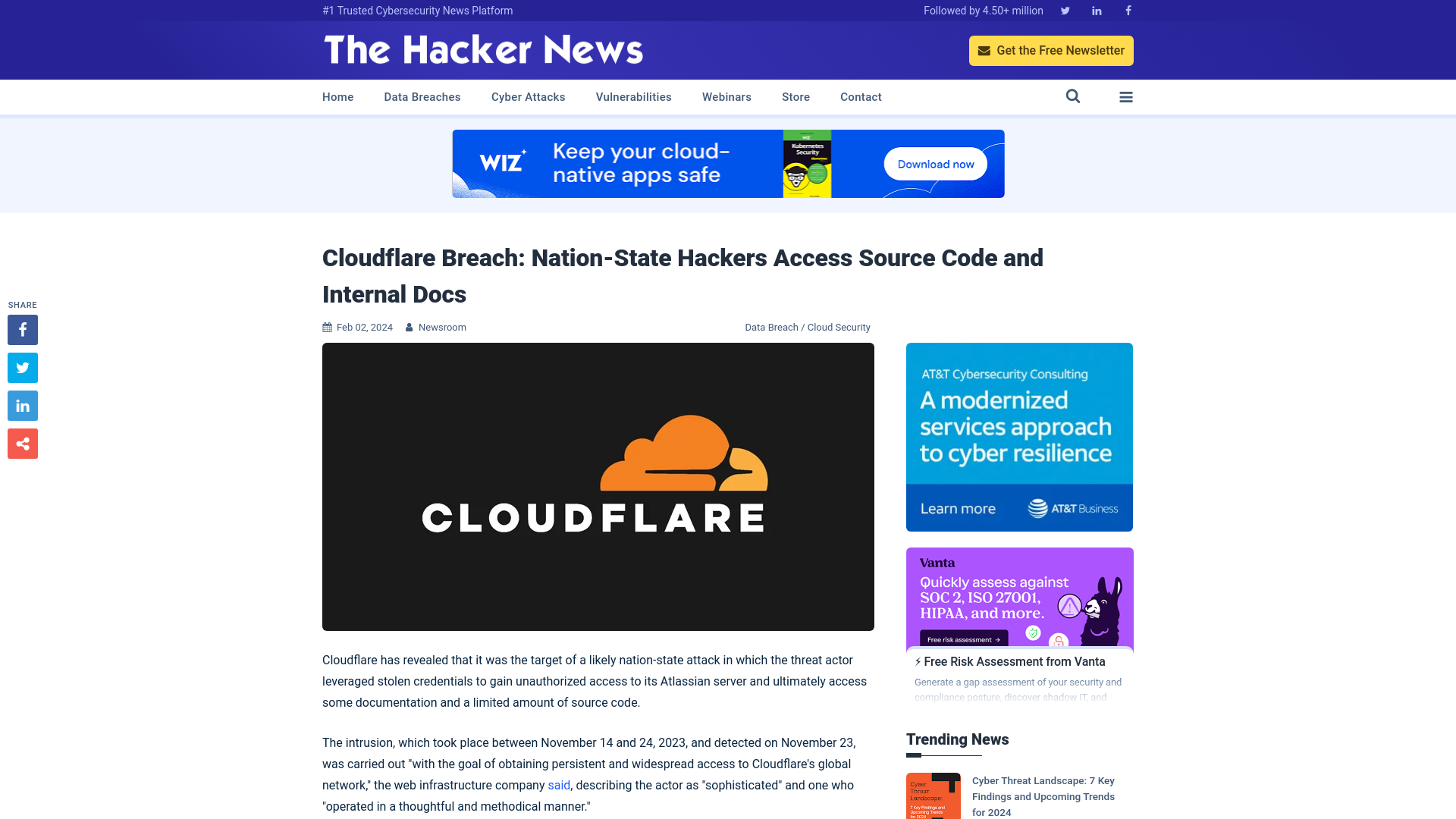Select the Vulnerabilities menu item
This screenshot has height=819, width=1456.
point(633,96)
